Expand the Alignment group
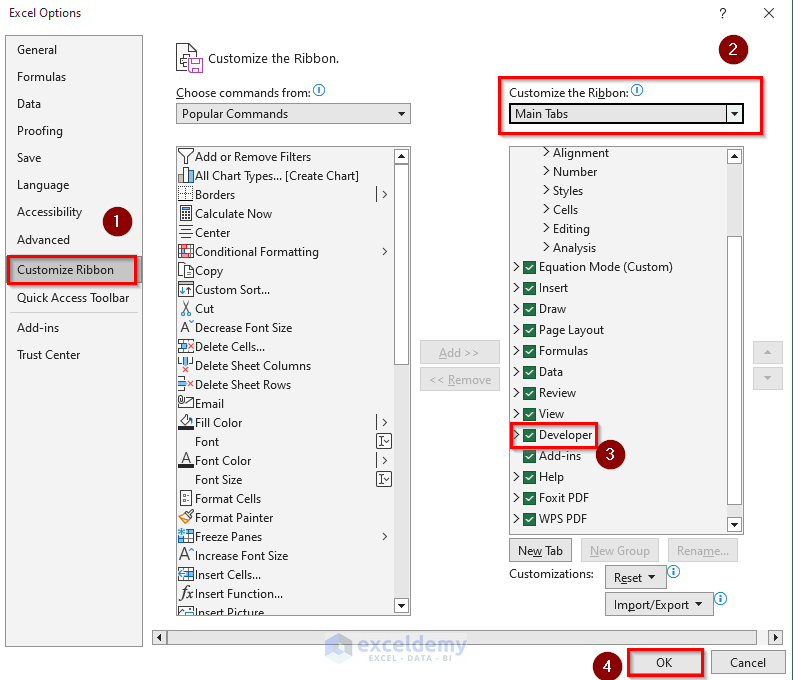The image size is (793, 680). click(546, 152)
